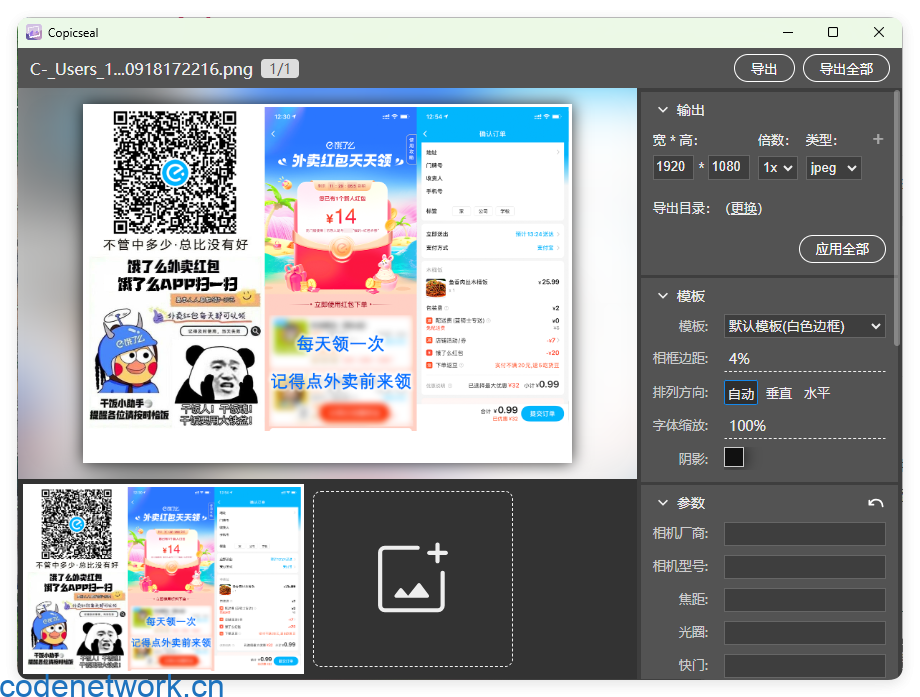Image resolution: width=920 pixels, height=697 pixels.
Task: Select 自动 arrangement direction
Action: pos(740,393)
